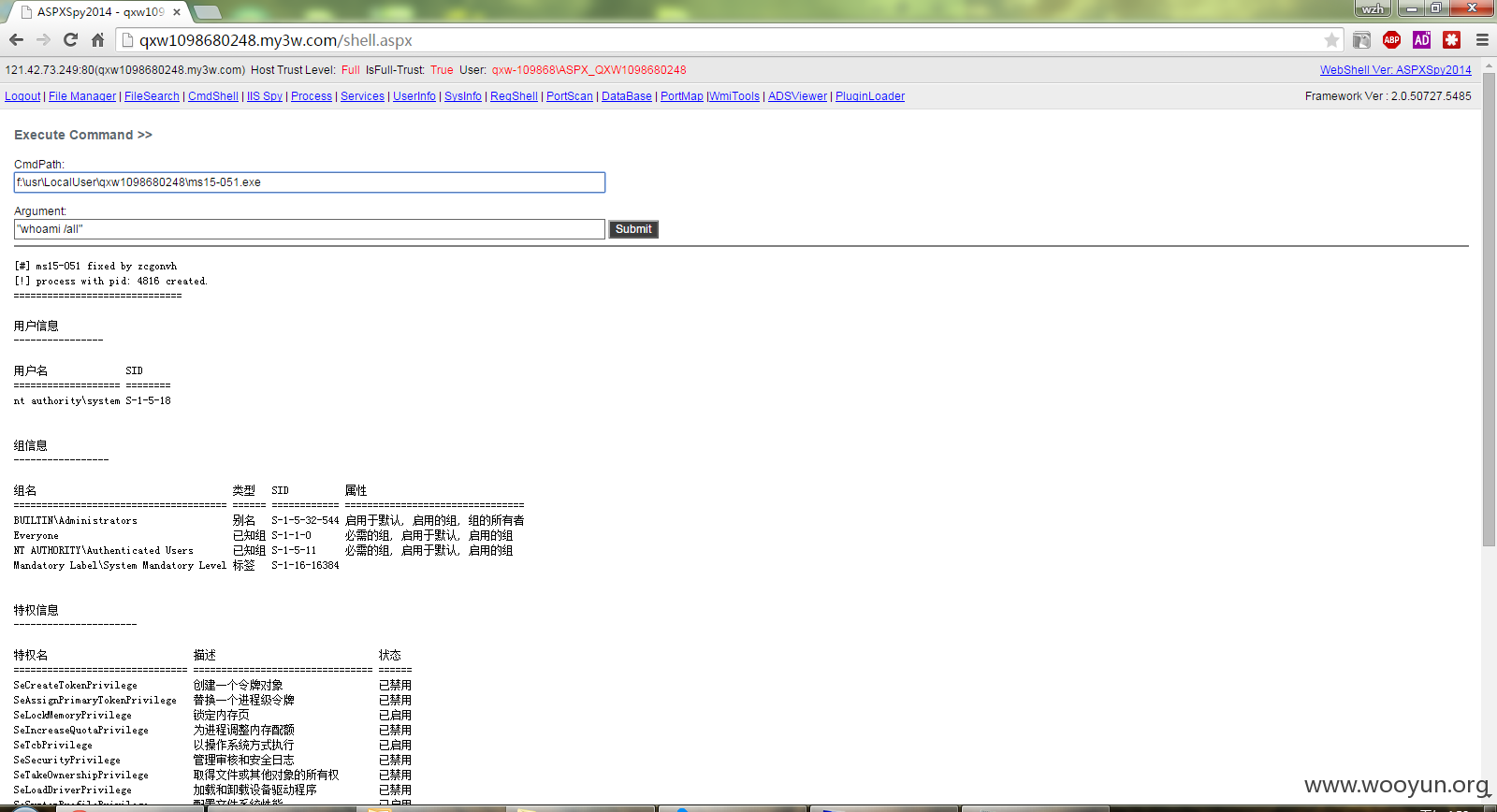
Task: Submit the command
Action: point(633,229)
